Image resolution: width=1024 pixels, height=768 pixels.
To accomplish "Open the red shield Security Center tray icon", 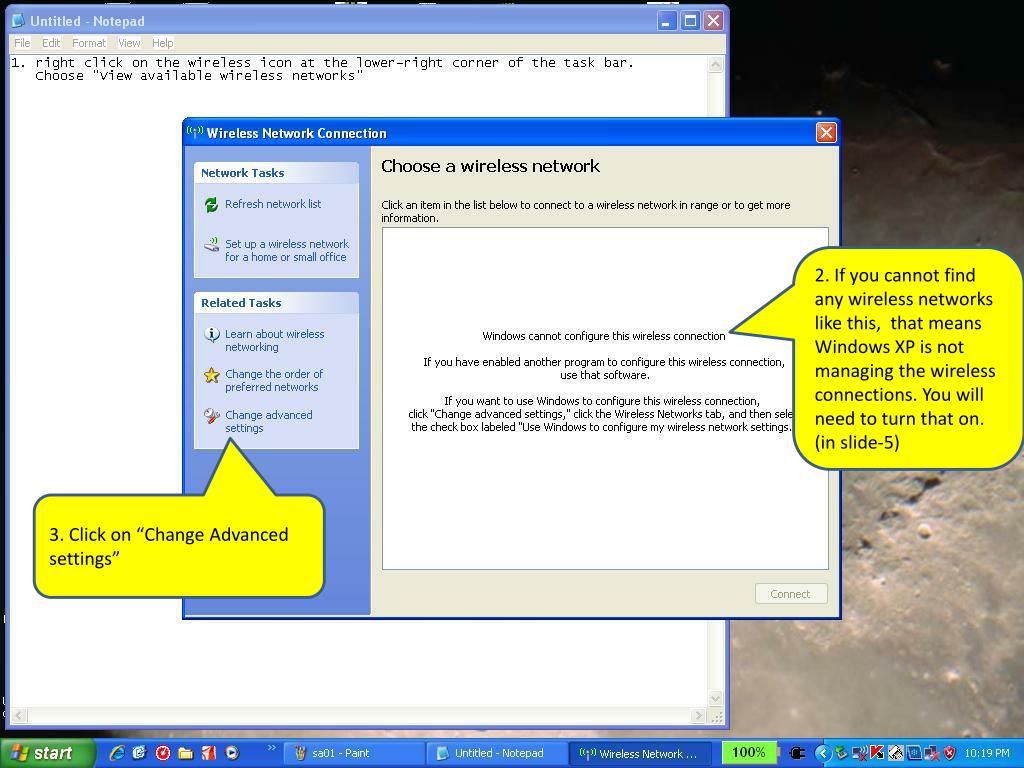I will point(950,753).
